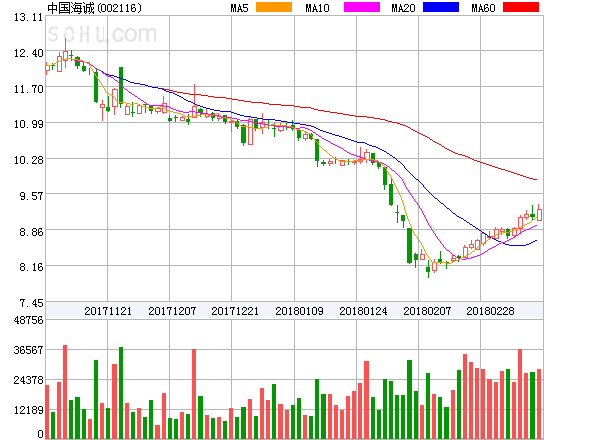The height and width of the screenshot is (440, 600).
Task: Click the 20180228 date label
Action: [x=490, y=311]
